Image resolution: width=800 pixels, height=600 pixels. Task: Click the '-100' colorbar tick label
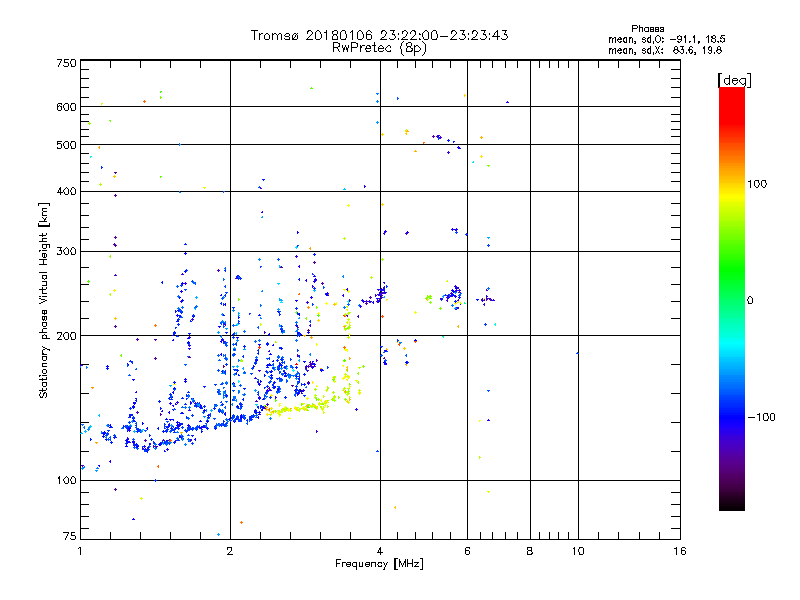pos(761,417)
